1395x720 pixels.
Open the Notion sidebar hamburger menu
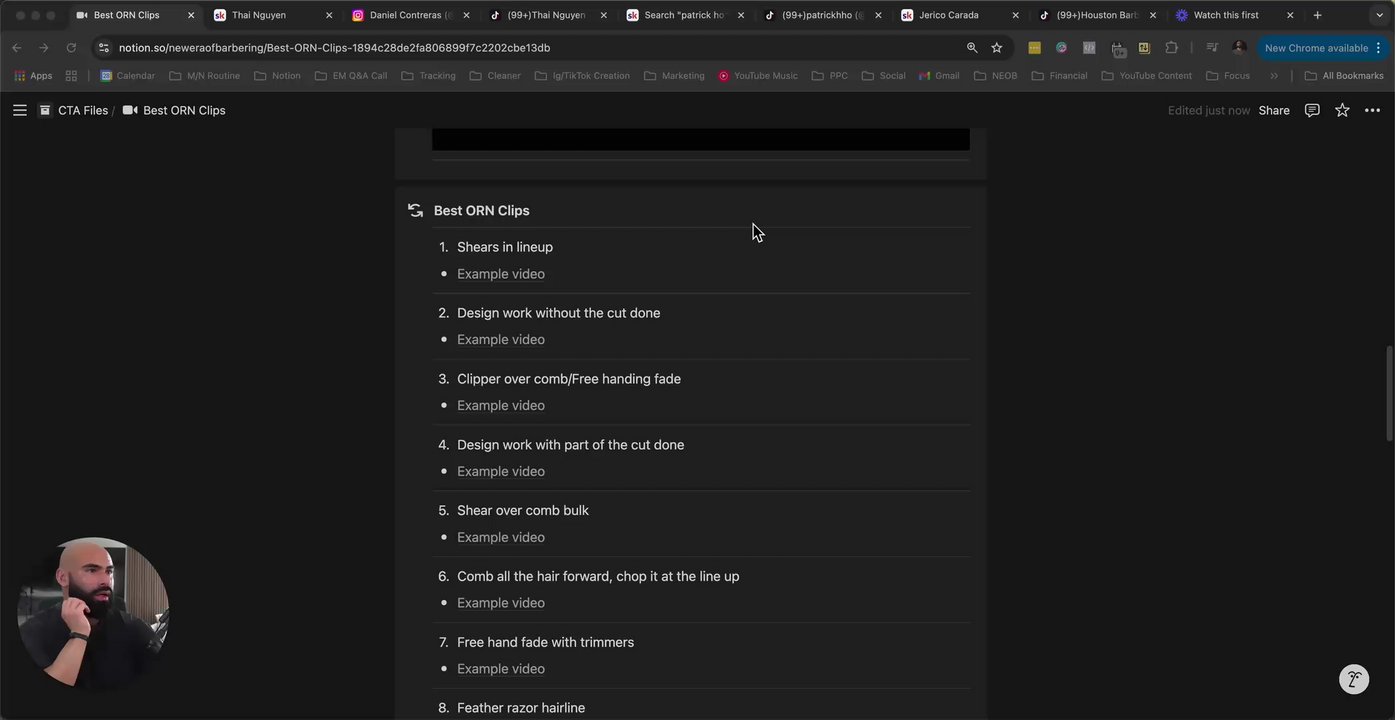click(20, 110)
